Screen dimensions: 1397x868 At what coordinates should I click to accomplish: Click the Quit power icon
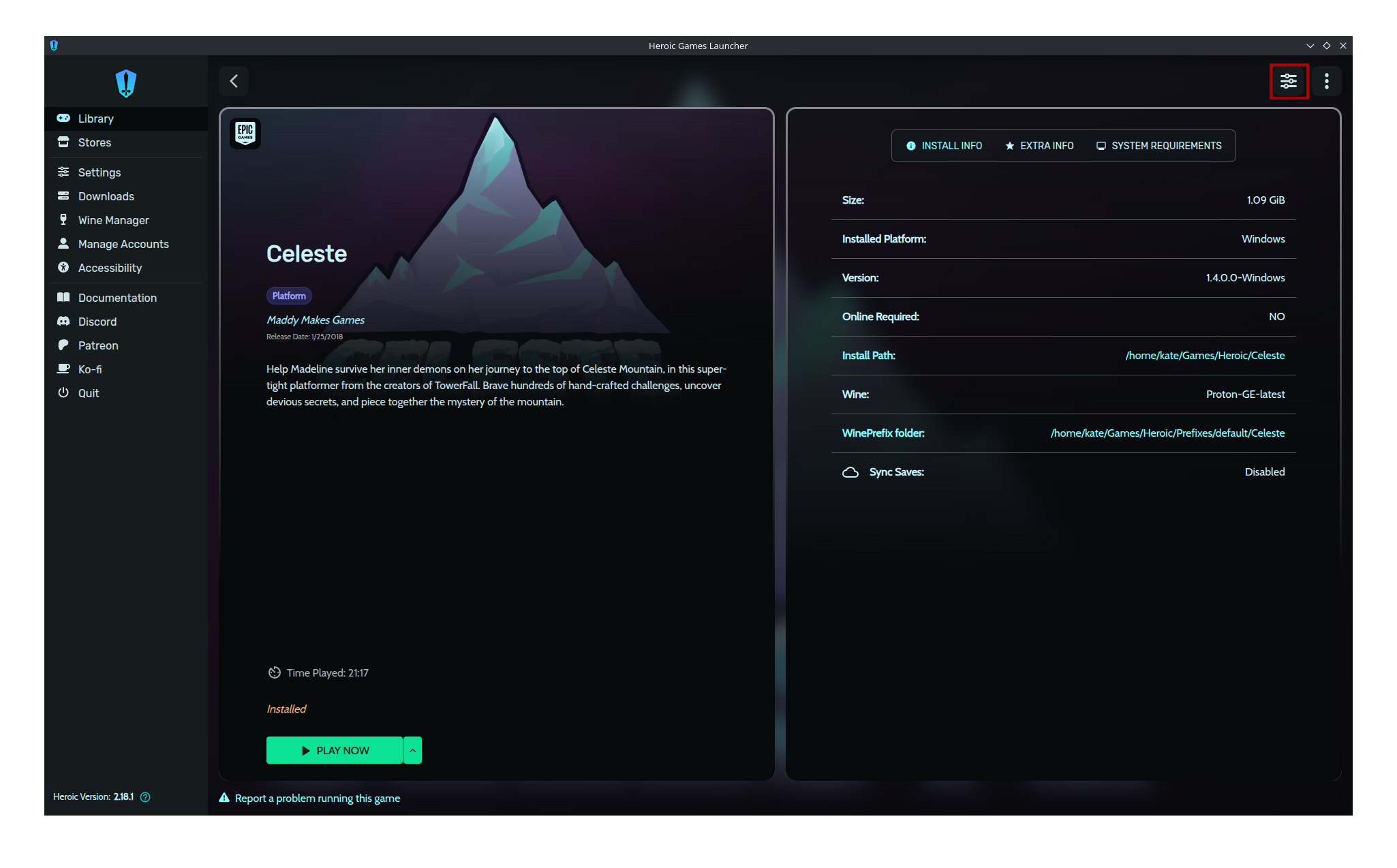[x=63, y=392]
